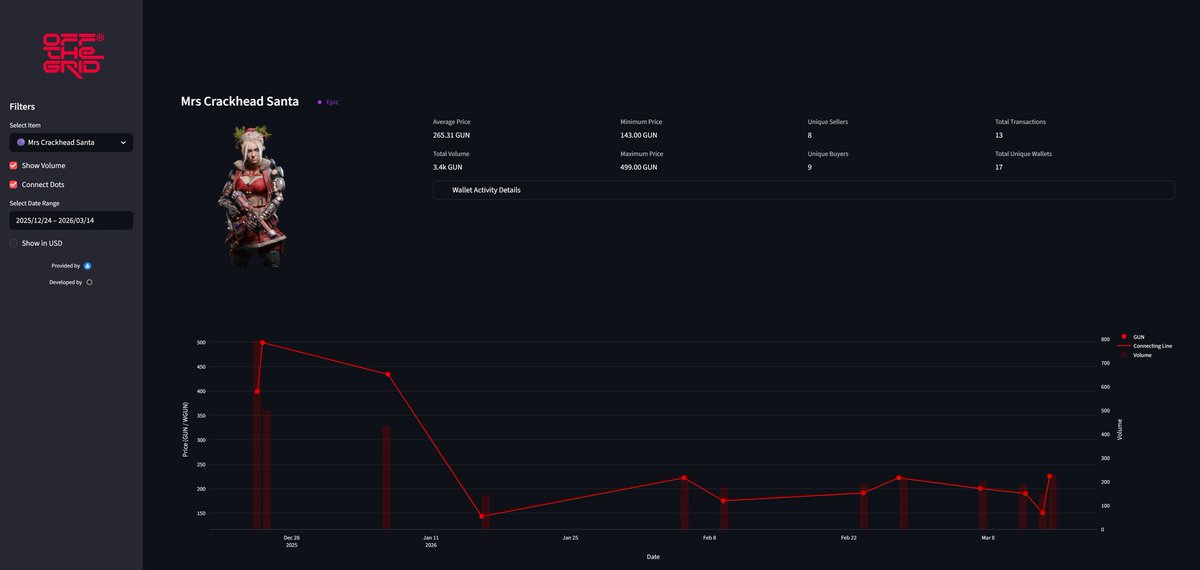1200x570 pixels.
Task: Open the Select Item dropdown
Action: pos(71,143)
